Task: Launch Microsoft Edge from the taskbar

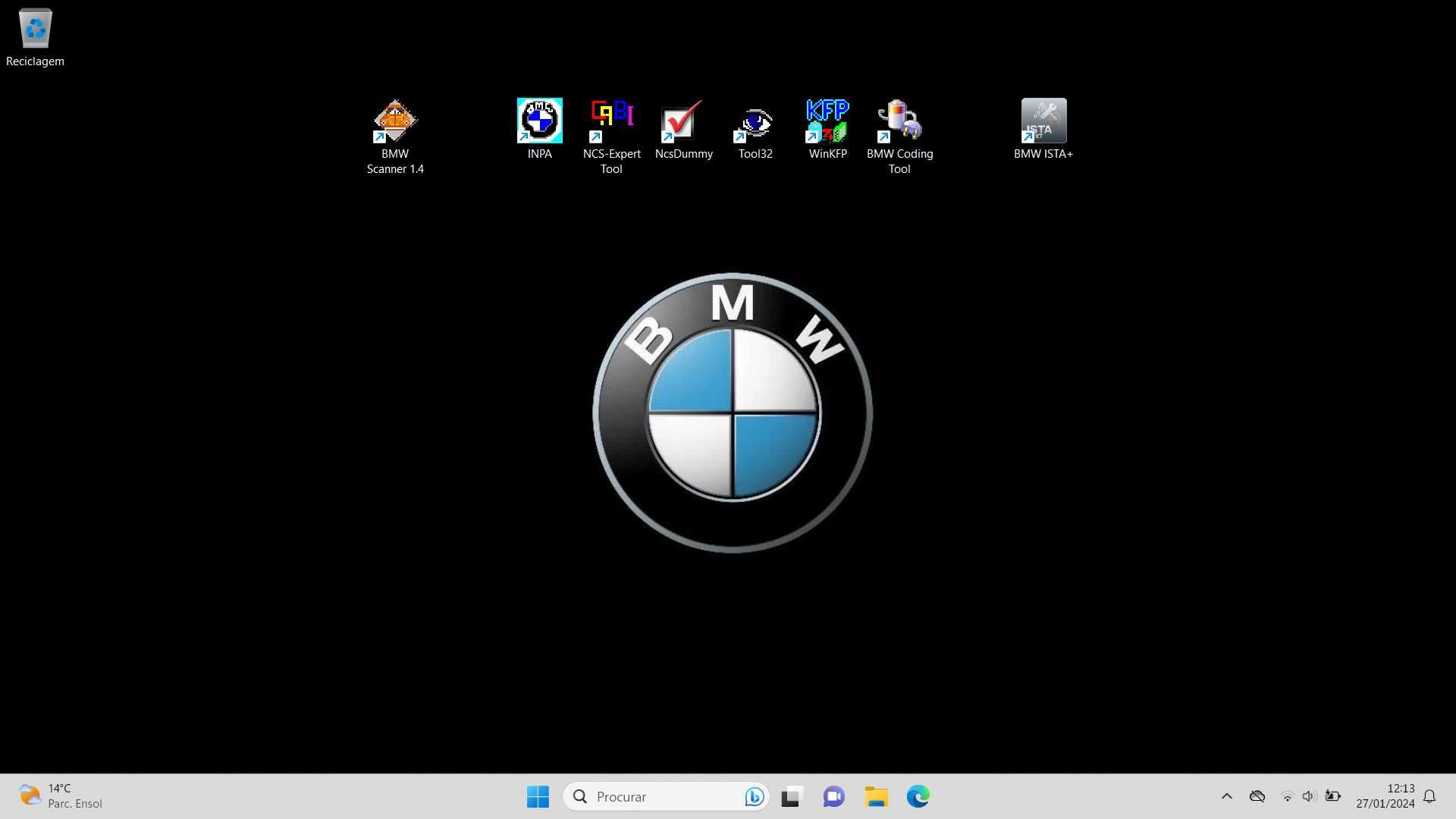Action: tap(918, 796)
